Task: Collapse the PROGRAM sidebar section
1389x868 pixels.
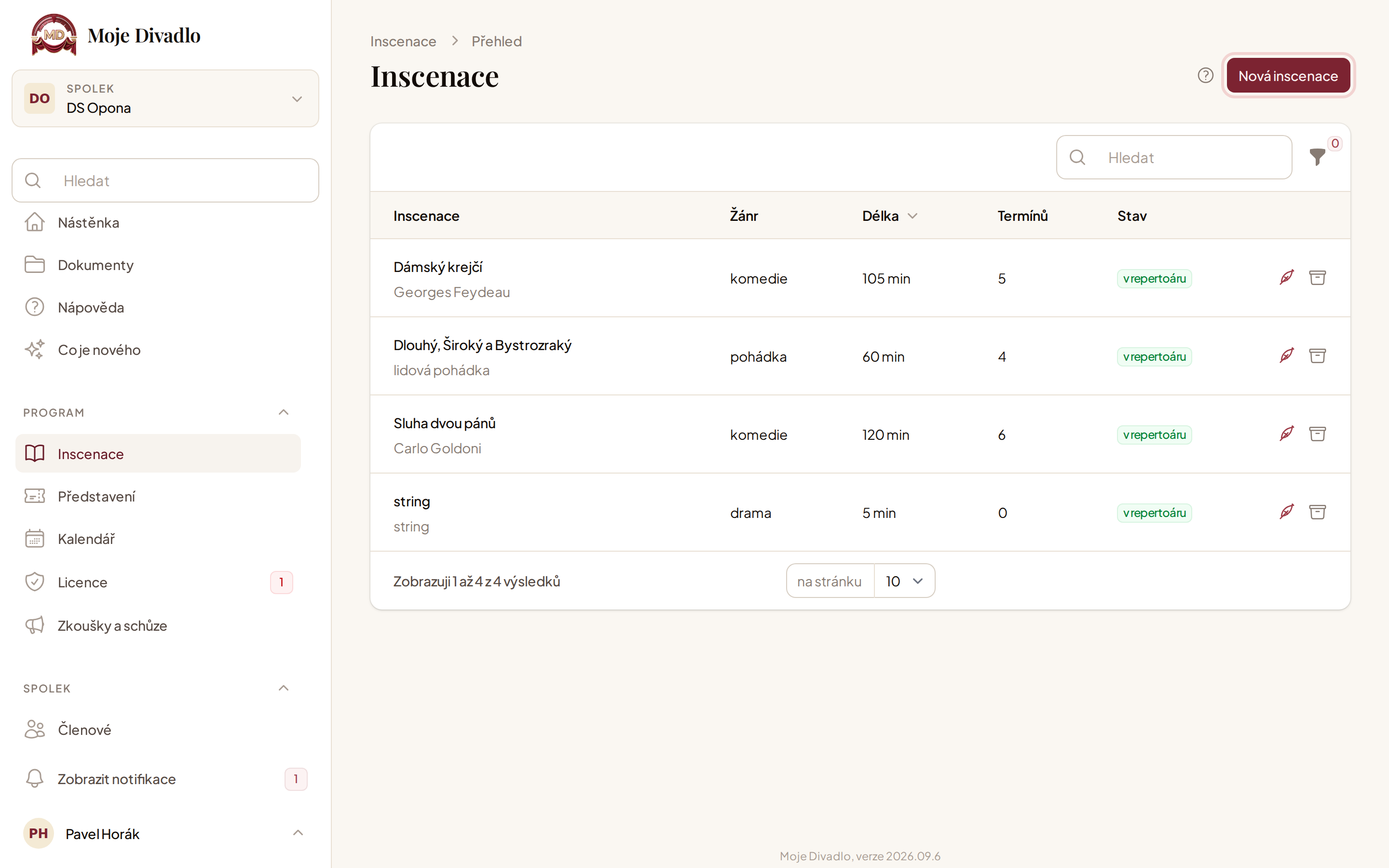Action: coord(284,413)
